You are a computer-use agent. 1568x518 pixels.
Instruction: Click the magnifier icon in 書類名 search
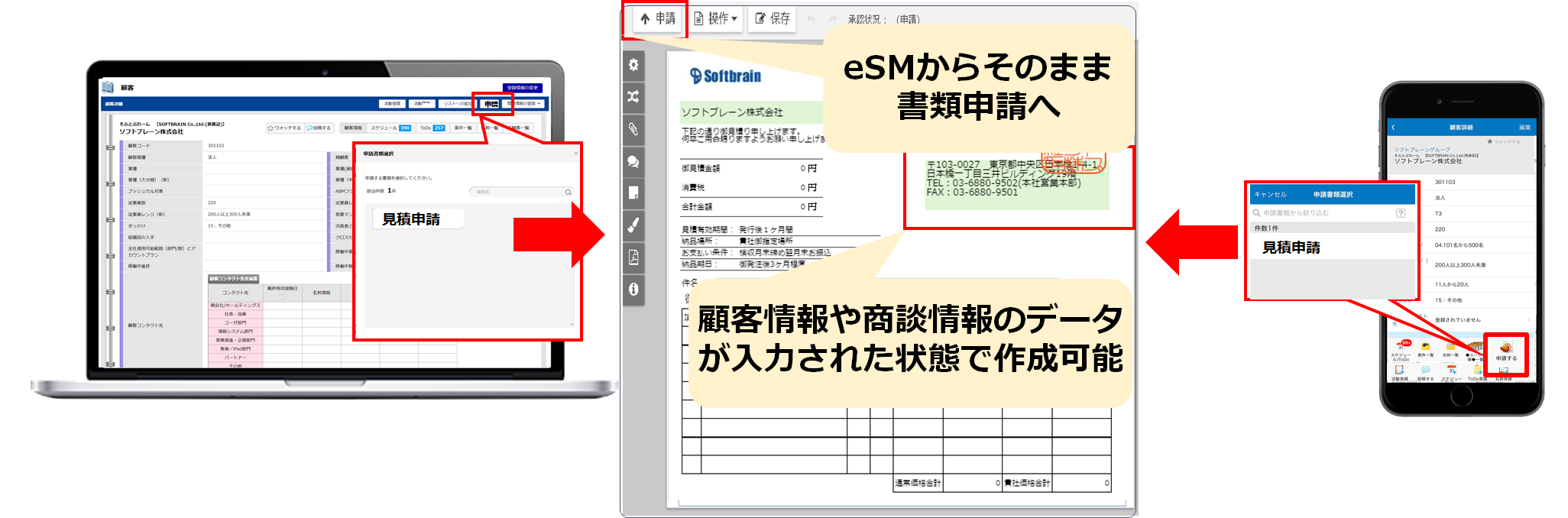pos(568,192)
